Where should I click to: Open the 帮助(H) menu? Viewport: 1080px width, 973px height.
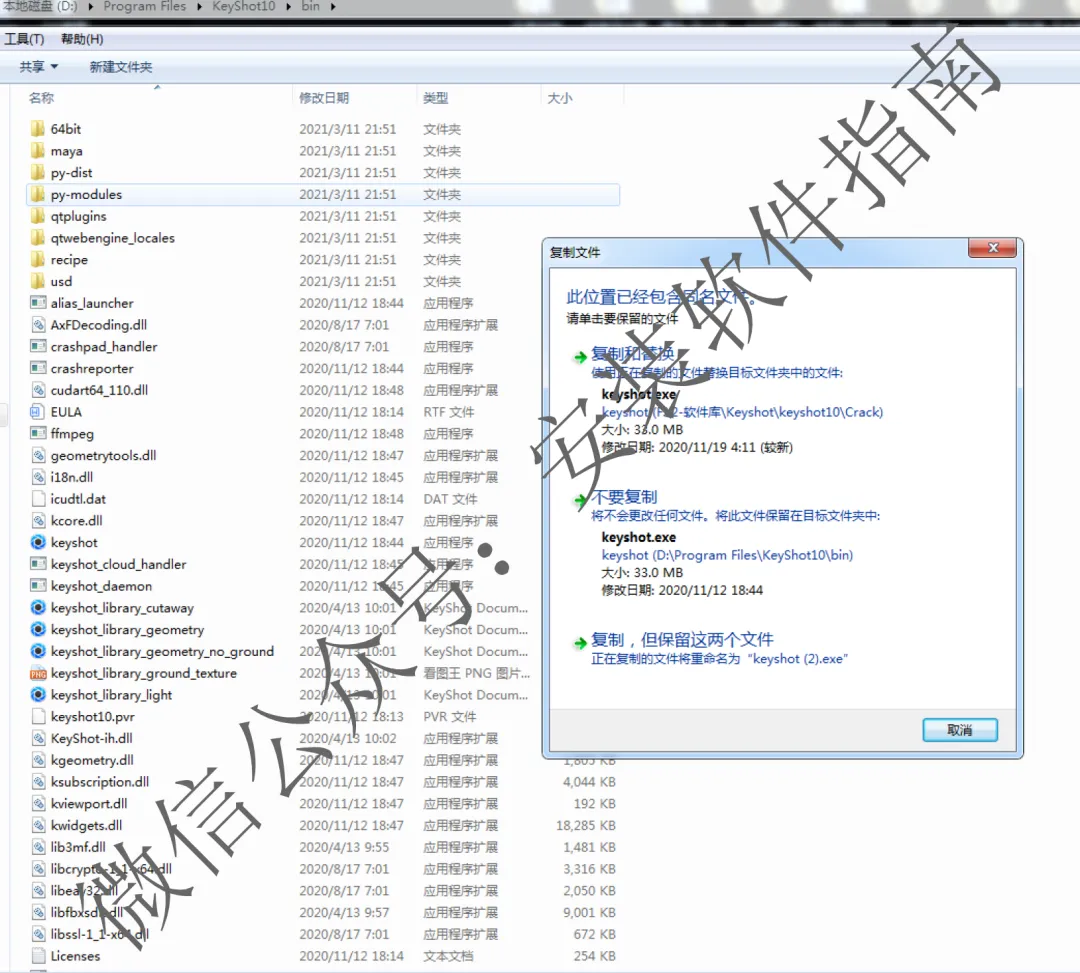point(82,39)
